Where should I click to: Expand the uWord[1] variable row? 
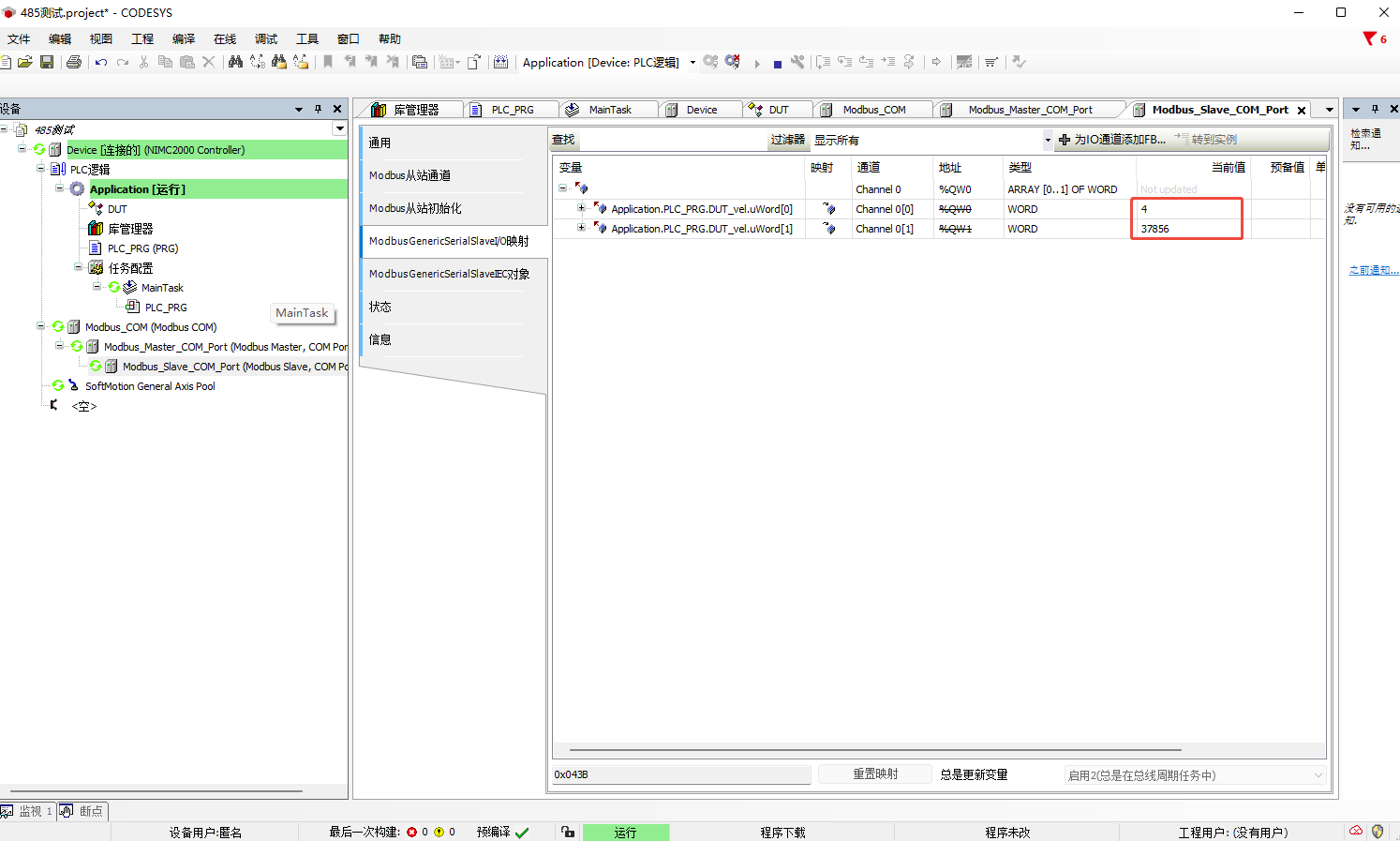[x=581, y=228]
